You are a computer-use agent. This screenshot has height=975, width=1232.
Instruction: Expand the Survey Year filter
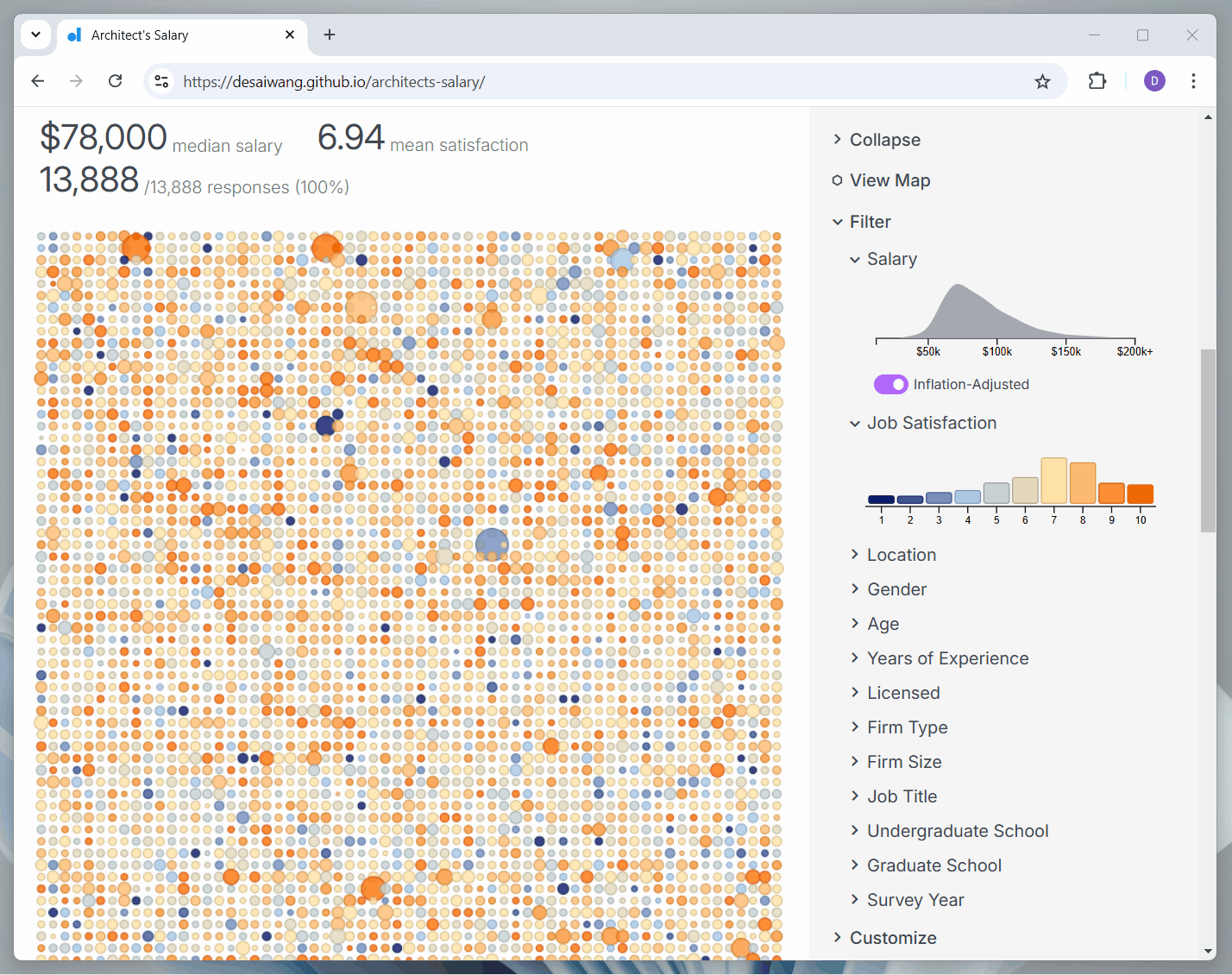(x=907, y=900)
